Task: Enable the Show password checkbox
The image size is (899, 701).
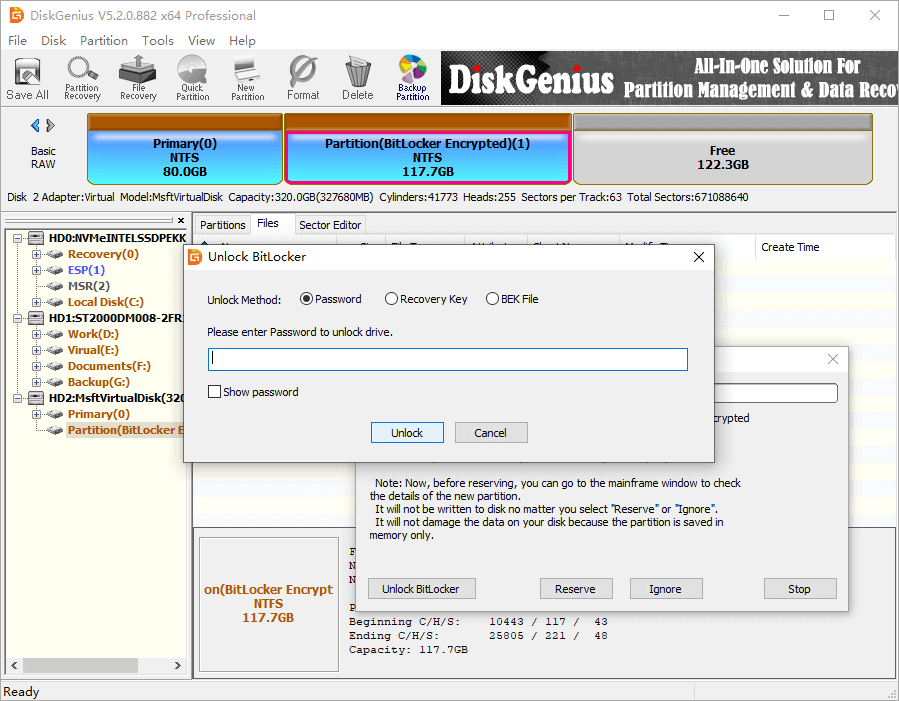Action: click(214, 392)
